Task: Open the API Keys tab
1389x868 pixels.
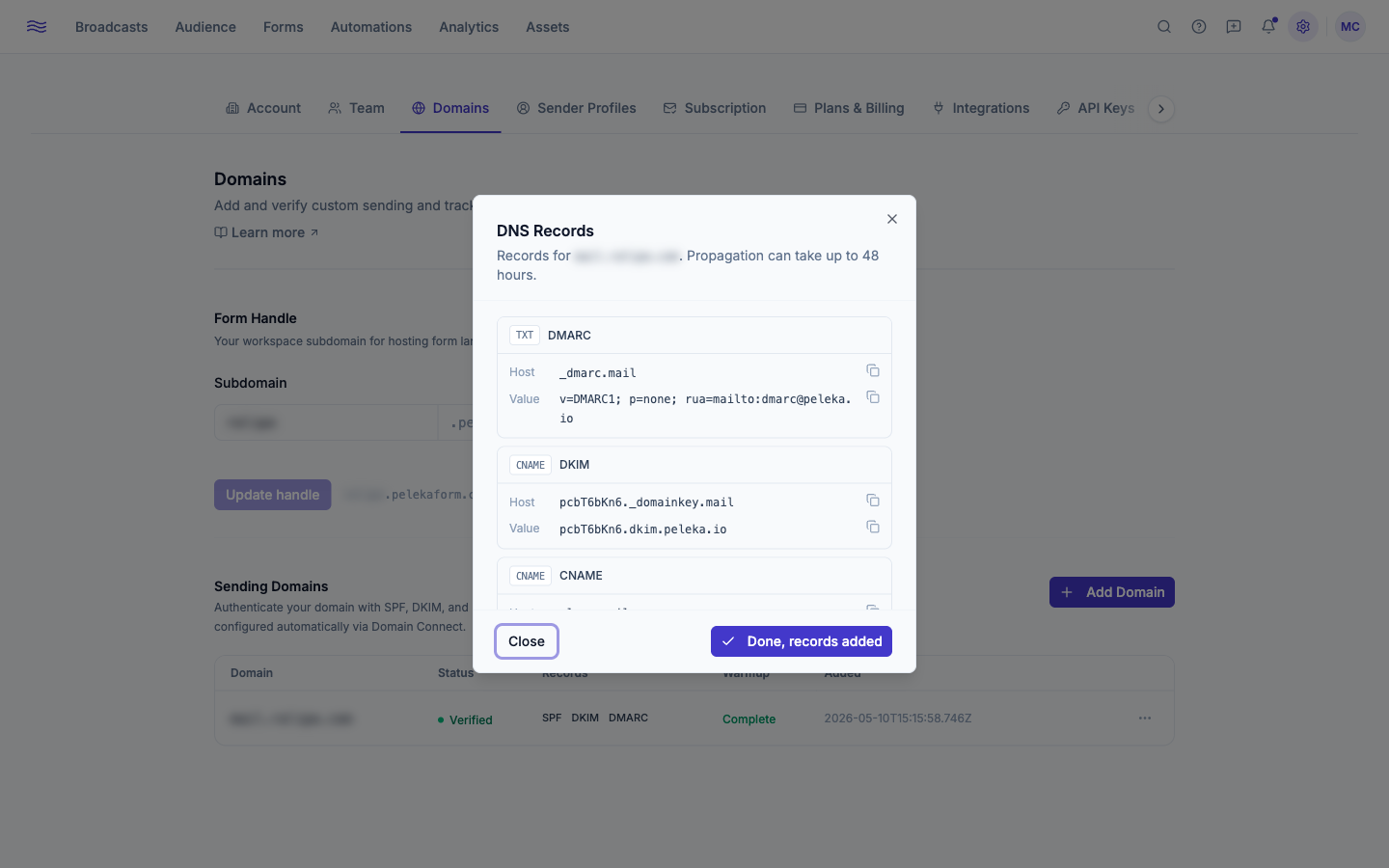Action: click(x=1096, y=108)
